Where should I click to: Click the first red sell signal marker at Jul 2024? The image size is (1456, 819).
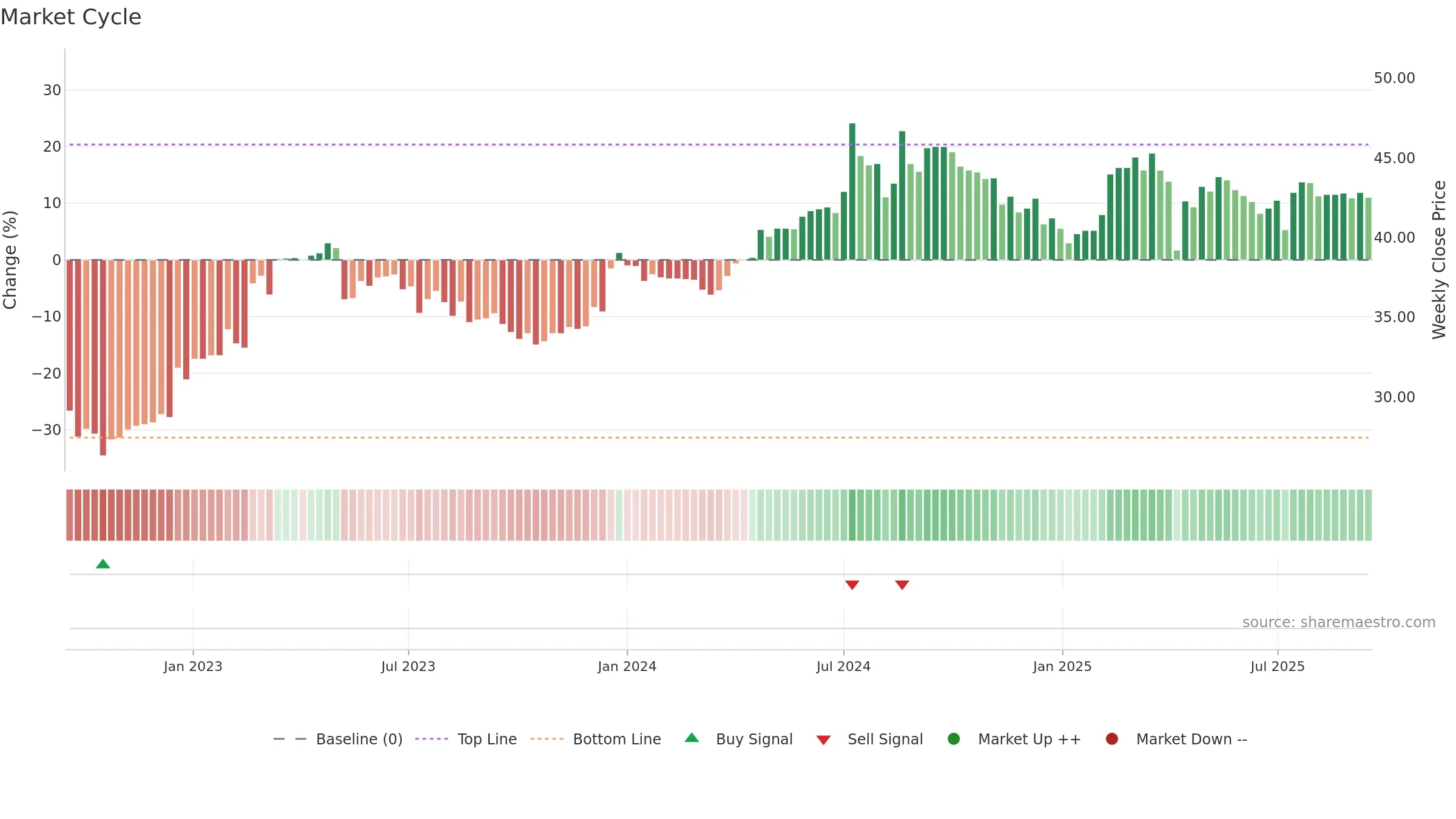point(852,585)
